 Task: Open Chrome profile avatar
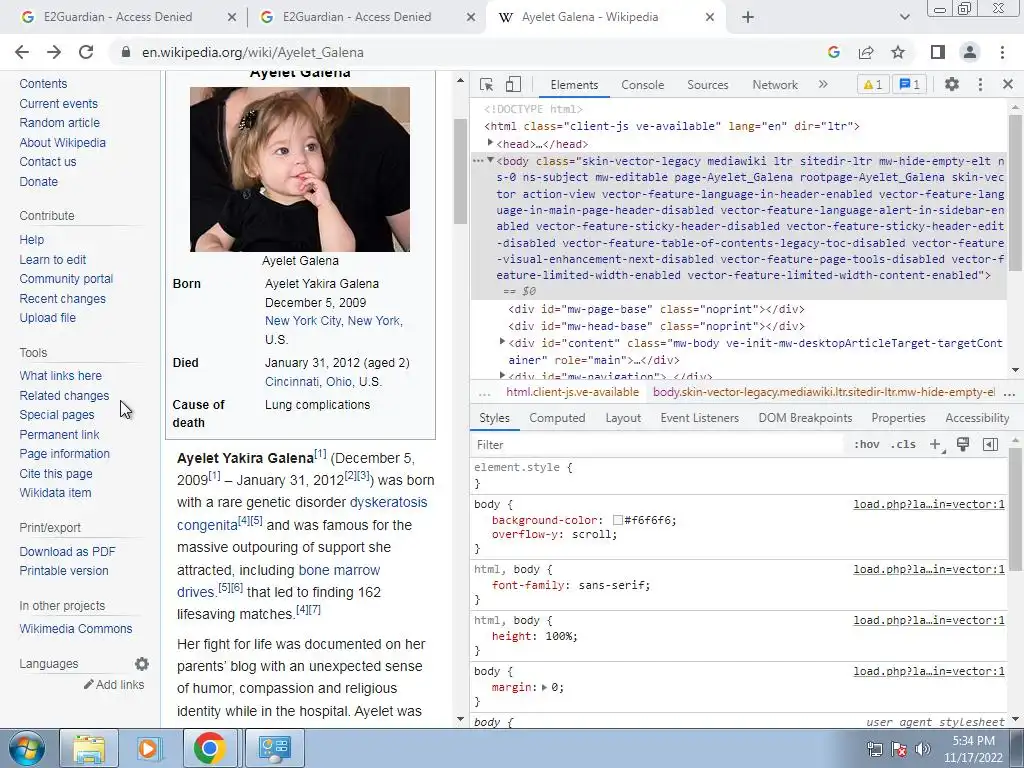970,52
